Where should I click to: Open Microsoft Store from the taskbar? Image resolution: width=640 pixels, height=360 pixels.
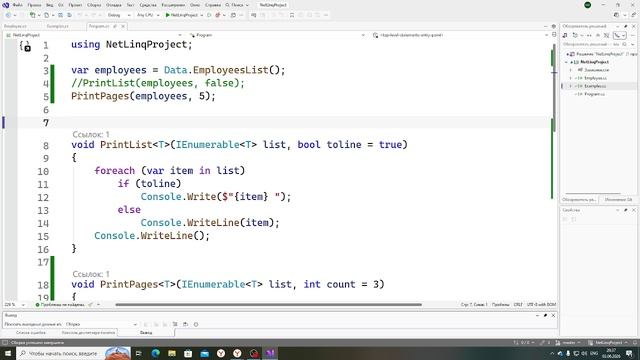click(x=188, y=353)
